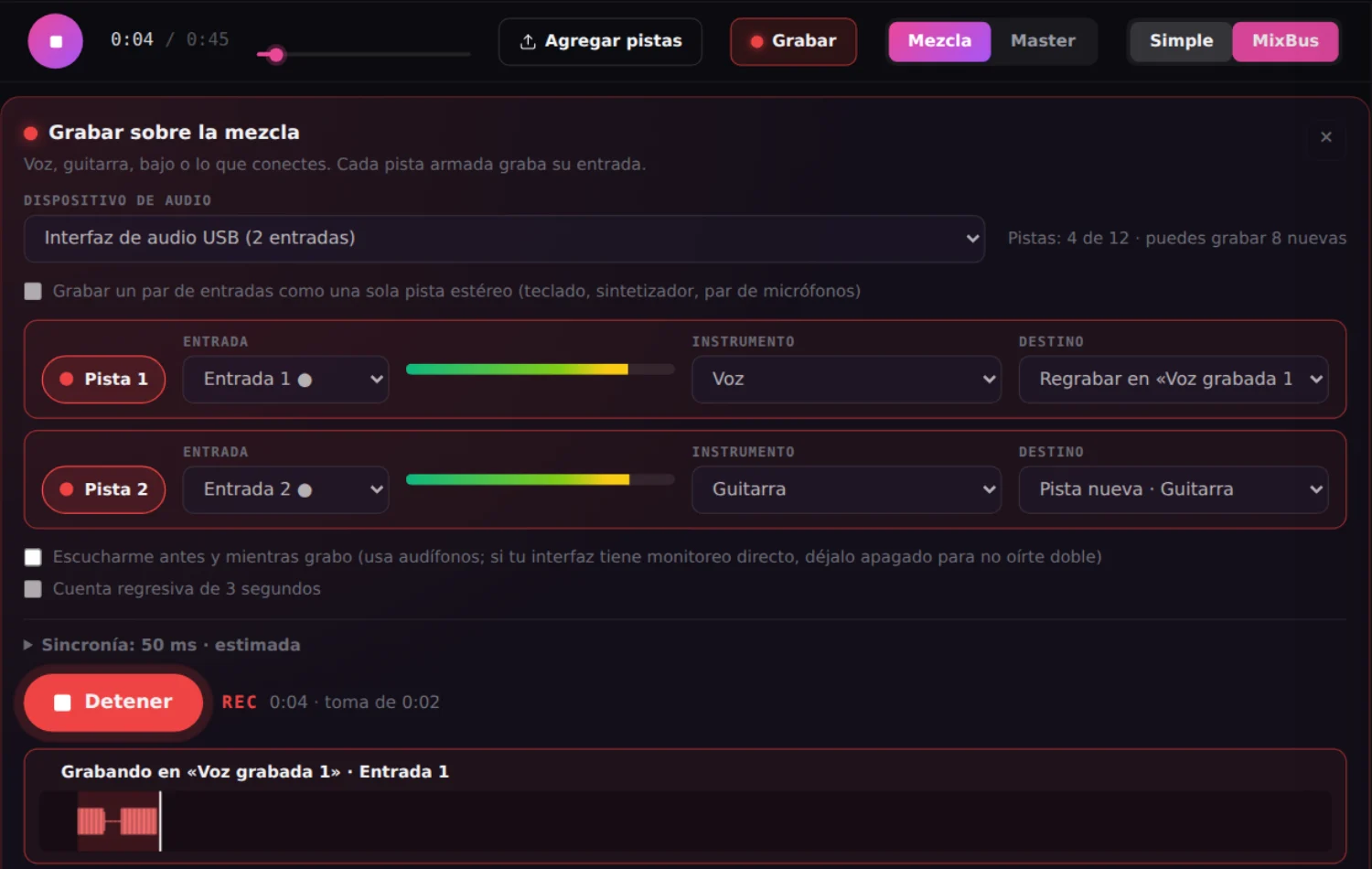1372x869 pixels.
Task: Click the Grabar button in top bar
Action: point(793,41)
